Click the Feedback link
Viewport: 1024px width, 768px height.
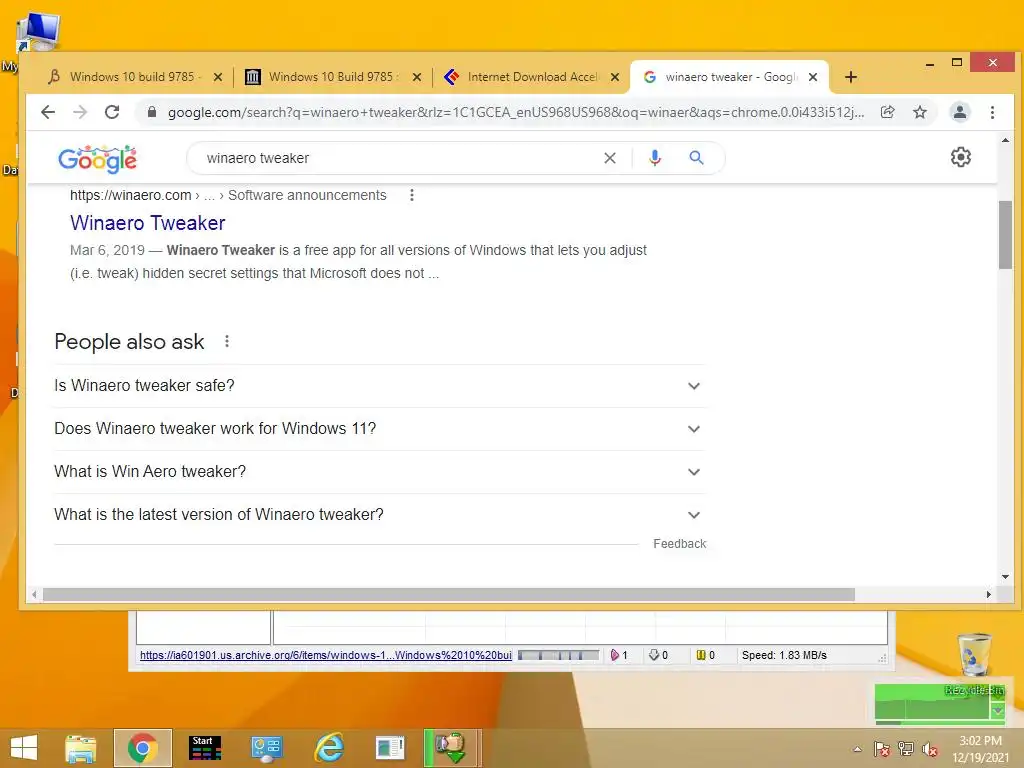coord(679,544)
